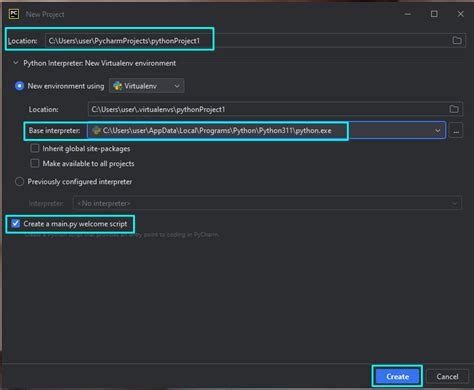This screenshot has height=390, width=474.
Task: Click the 'Python Interpreter: New Virtualenv environment' heading
Action: point(99,63)
